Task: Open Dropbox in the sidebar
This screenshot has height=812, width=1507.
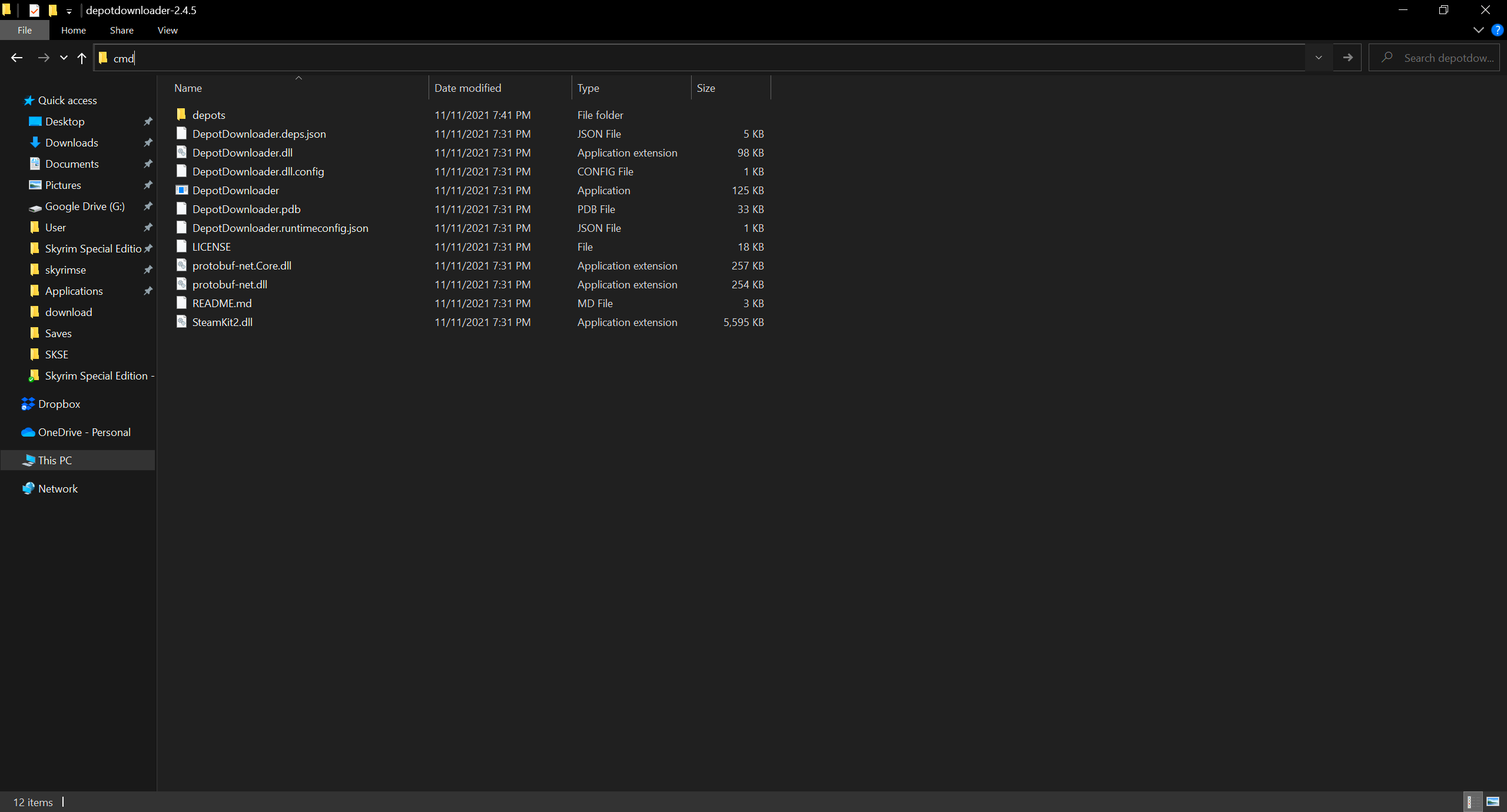Action: click(58, 404)
